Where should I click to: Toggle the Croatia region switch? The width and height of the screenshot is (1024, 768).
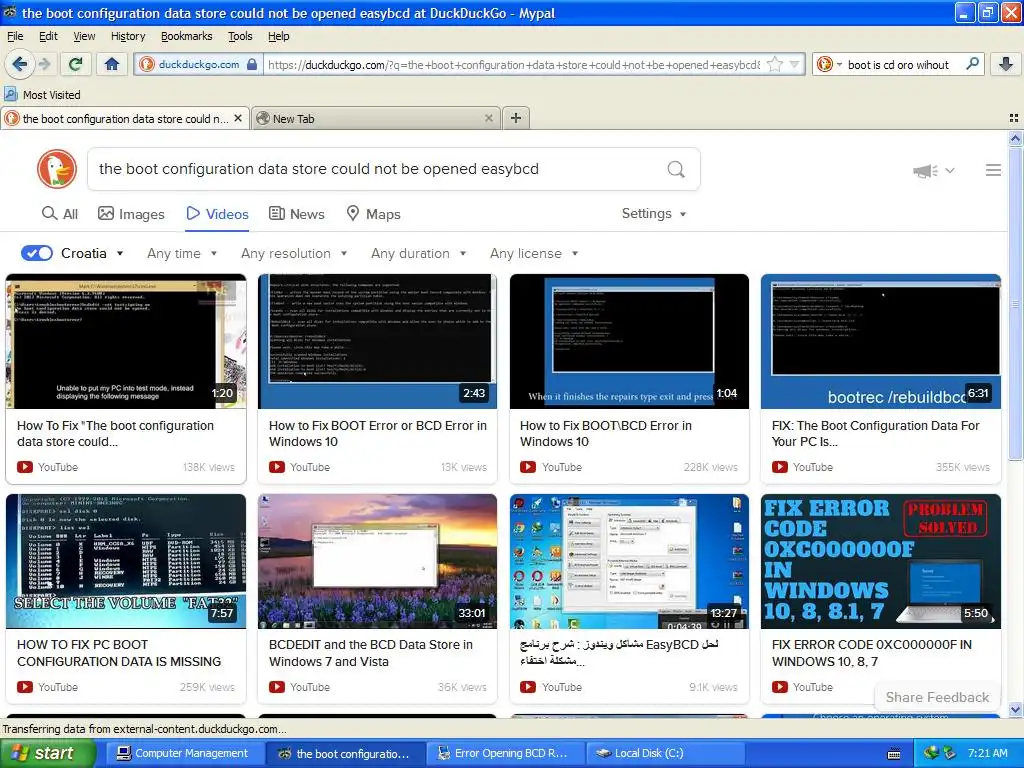37,253
